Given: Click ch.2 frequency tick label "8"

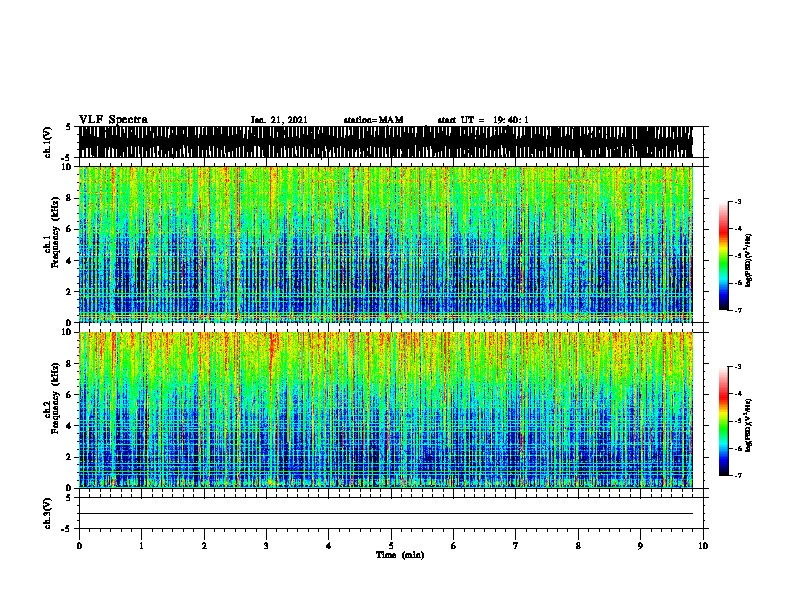Looking at the screenshot, I should [70, 364].
